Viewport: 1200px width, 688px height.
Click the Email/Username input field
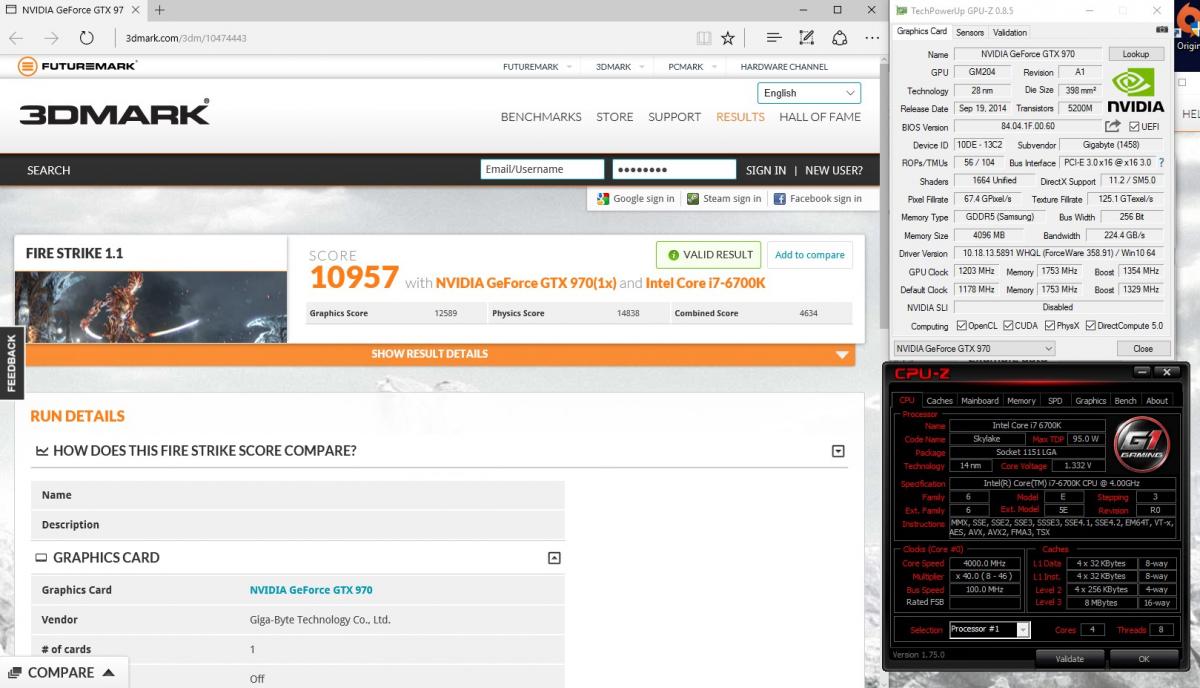(x=542, y=169)
